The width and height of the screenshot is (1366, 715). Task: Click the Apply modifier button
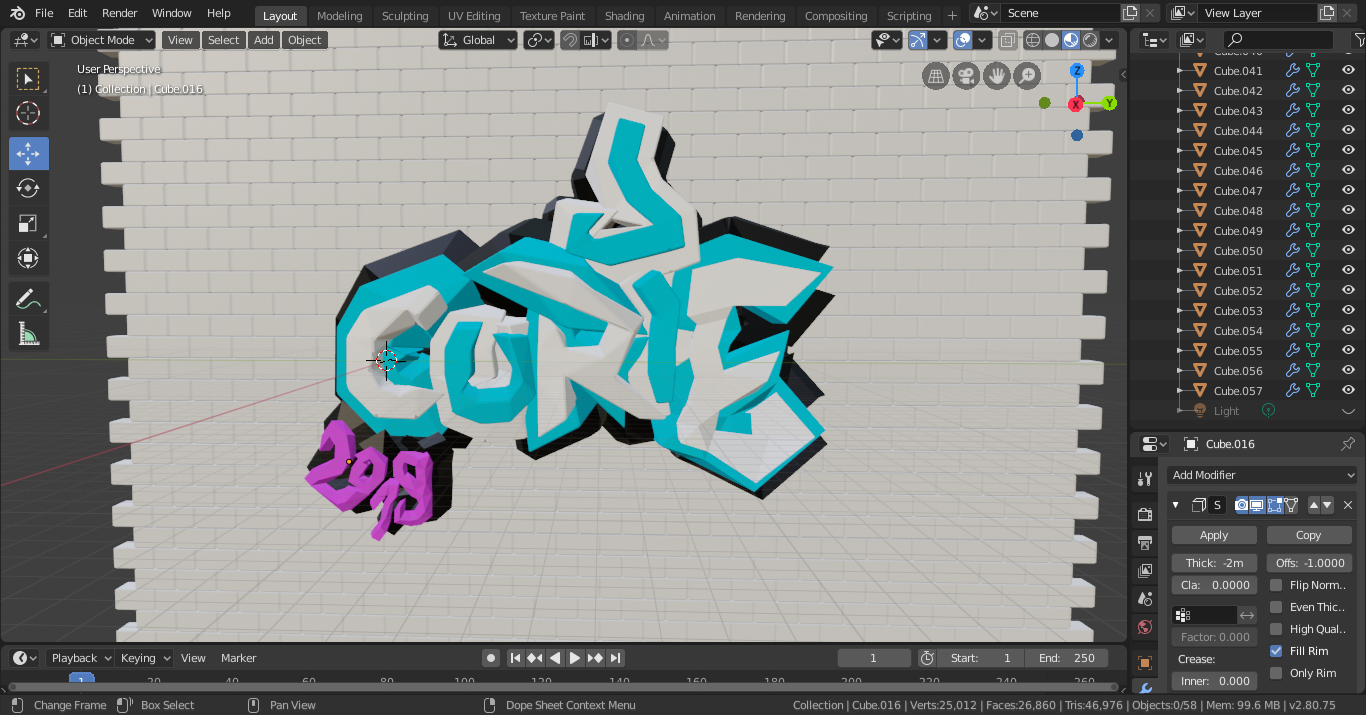click(1213, 535)
